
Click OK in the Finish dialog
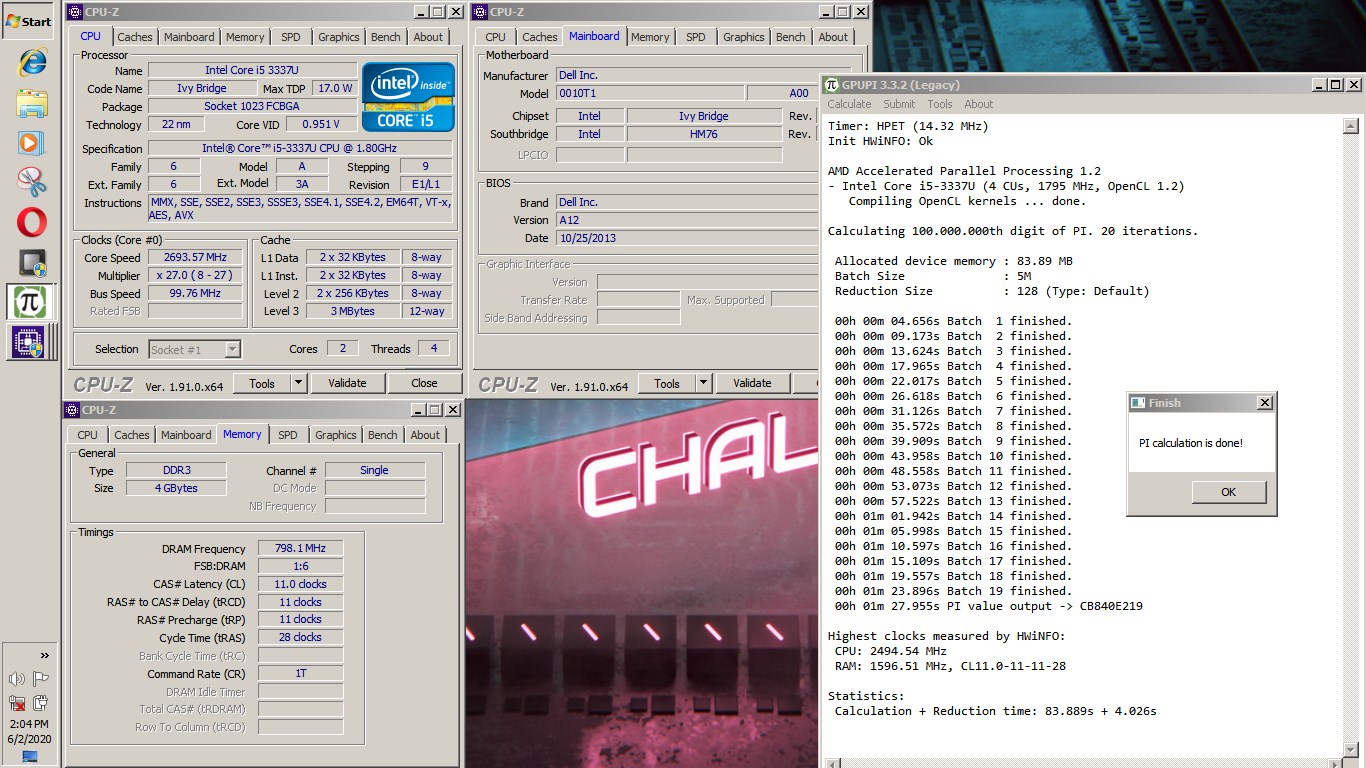[x=1228, y=492]
